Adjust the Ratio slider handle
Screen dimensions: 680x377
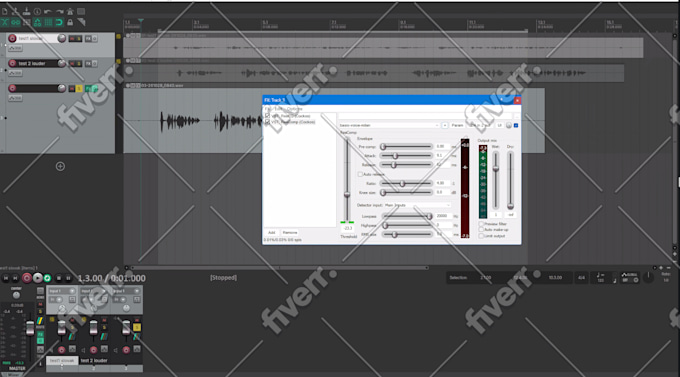[x=402, y=184]
